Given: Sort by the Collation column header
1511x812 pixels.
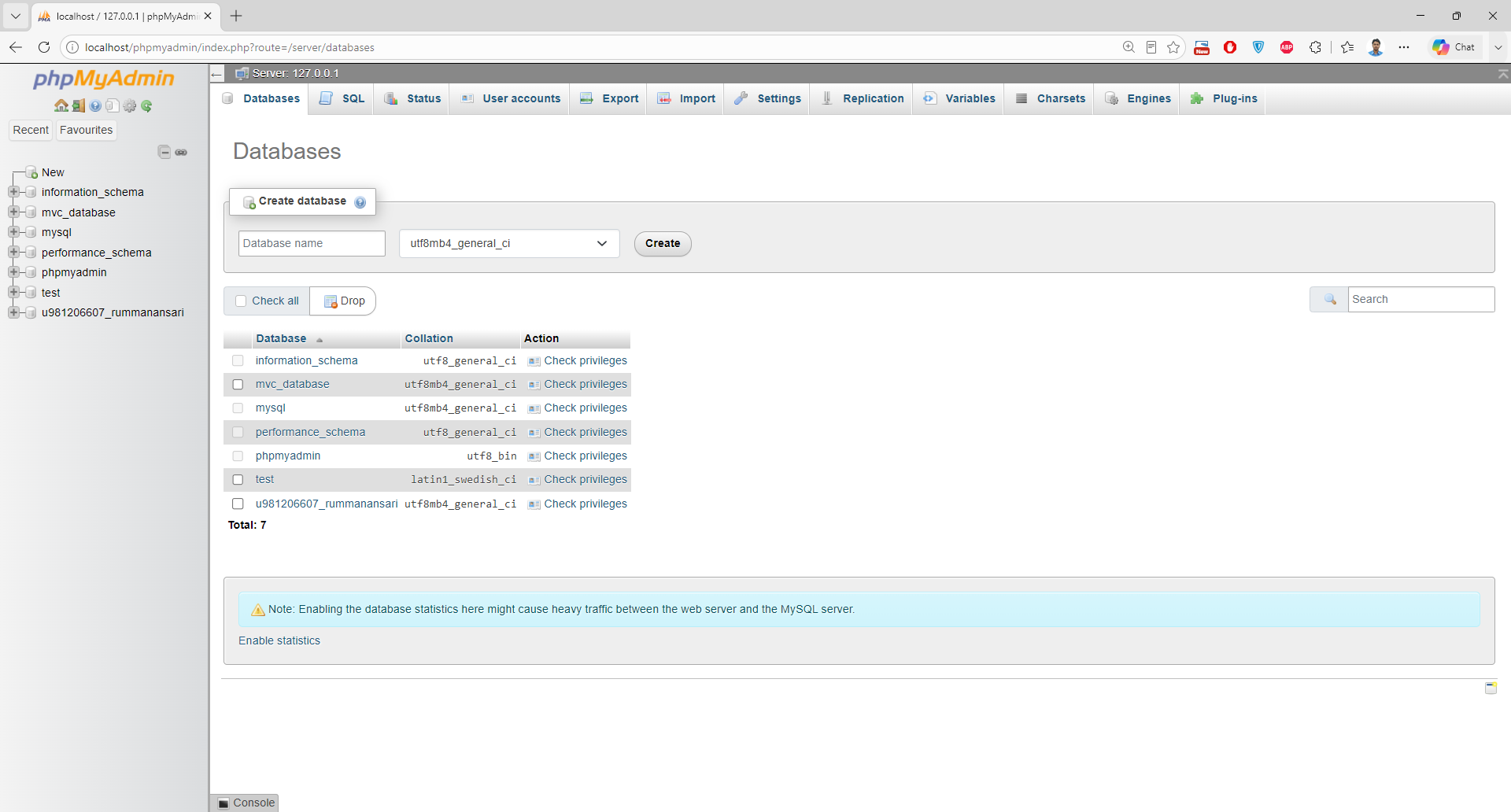Looking at the screenshot, I should click(x=429, y=339).
